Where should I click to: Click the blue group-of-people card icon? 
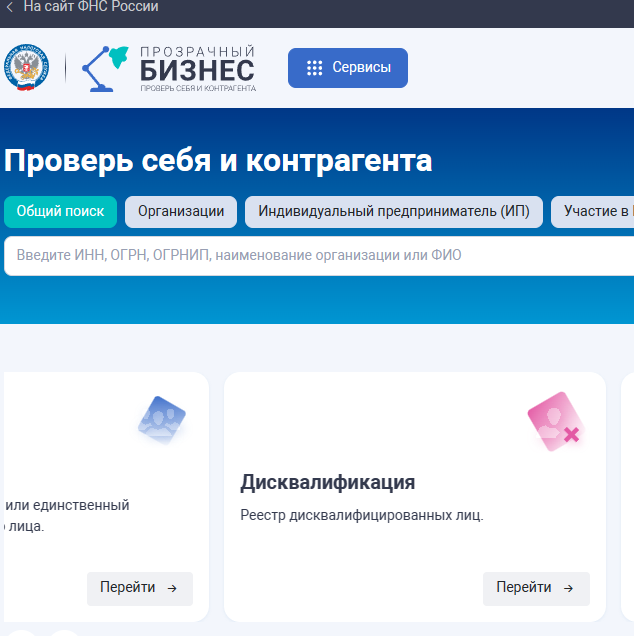click(162, 420)
